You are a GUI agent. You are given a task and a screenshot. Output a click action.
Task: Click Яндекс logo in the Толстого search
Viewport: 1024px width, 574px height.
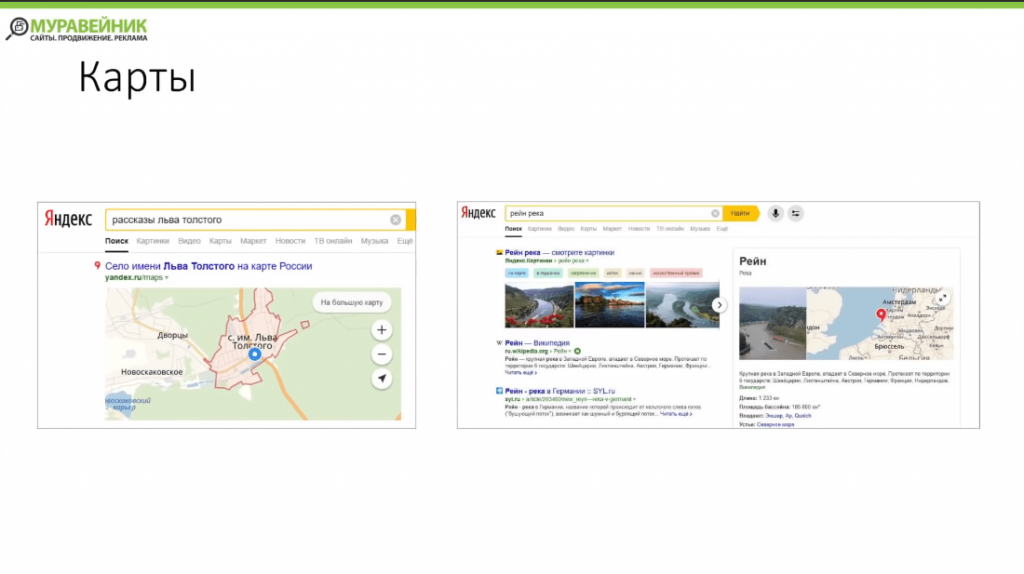pos(68,219)
